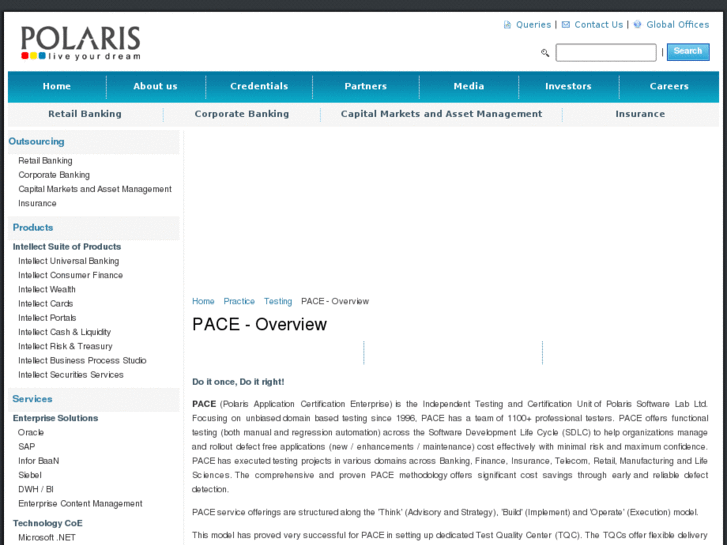Open the SAP service link
727x545 pixels.
[x=27, y=447]
